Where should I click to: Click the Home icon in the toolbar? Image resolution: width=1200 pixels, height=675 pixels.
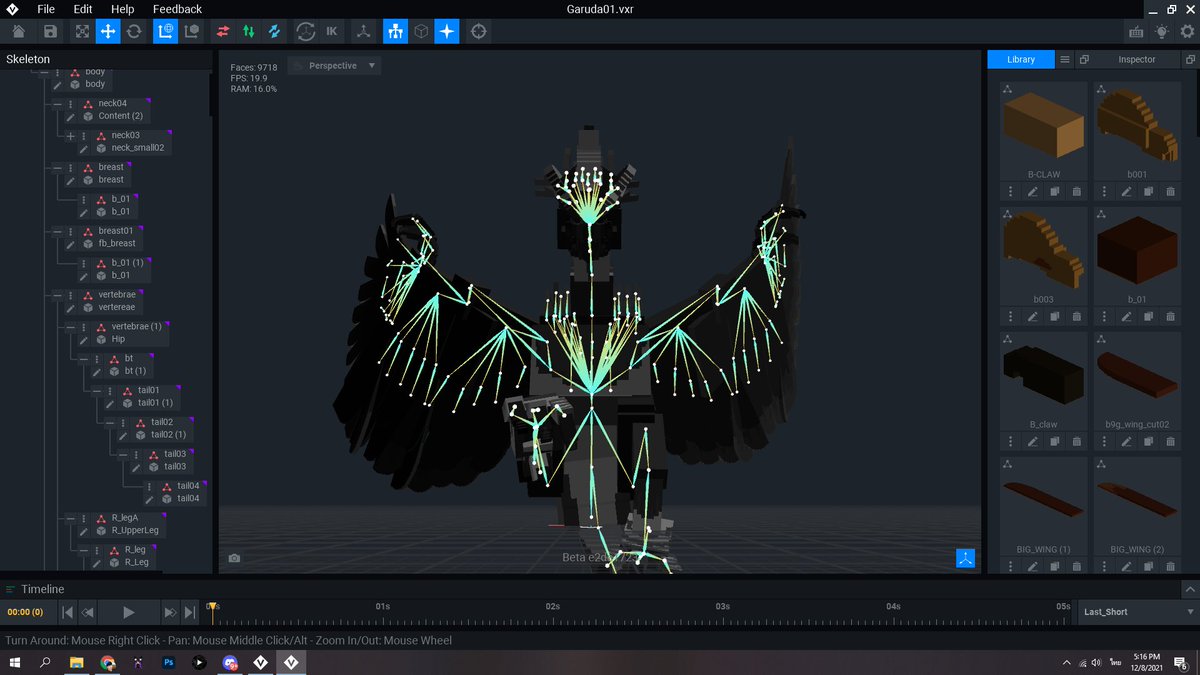(x=18, y=32)
